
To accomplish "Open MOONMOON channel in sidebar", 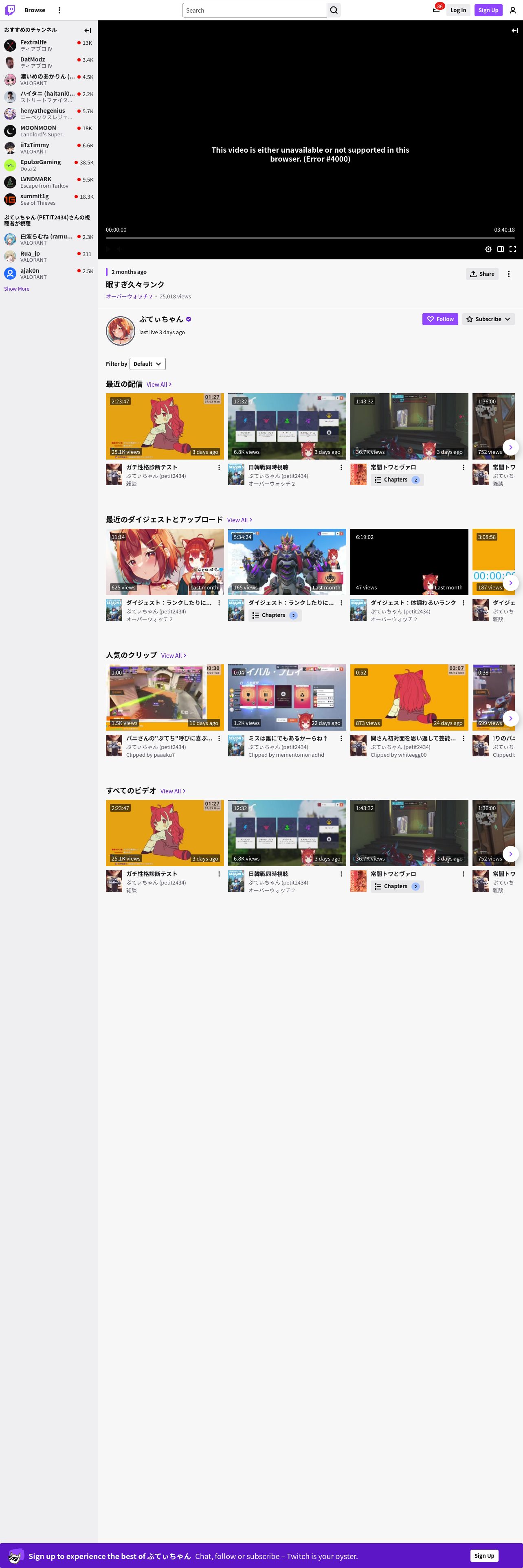I will point(49,131).
